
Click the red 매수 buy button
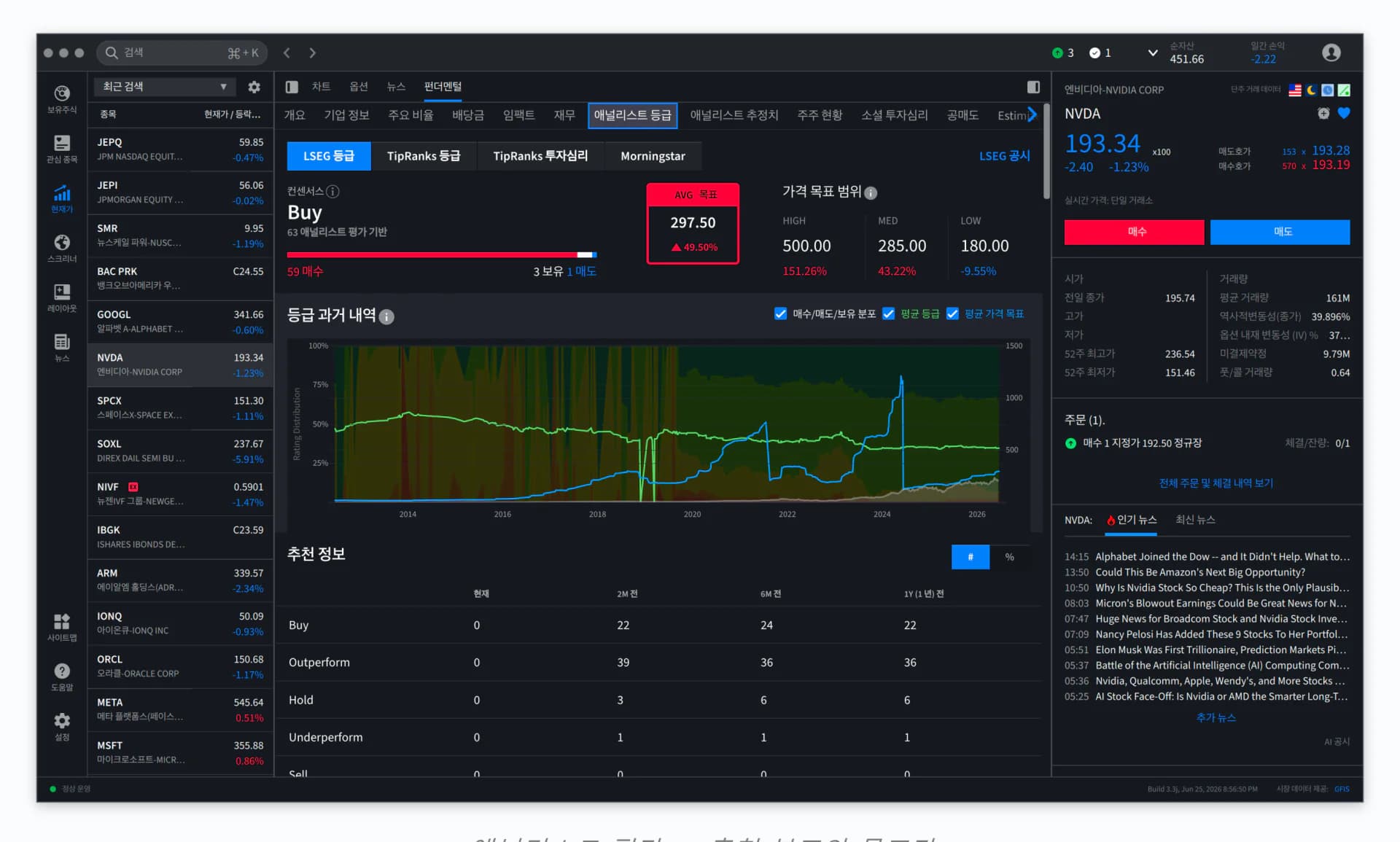pos(1134,232)
